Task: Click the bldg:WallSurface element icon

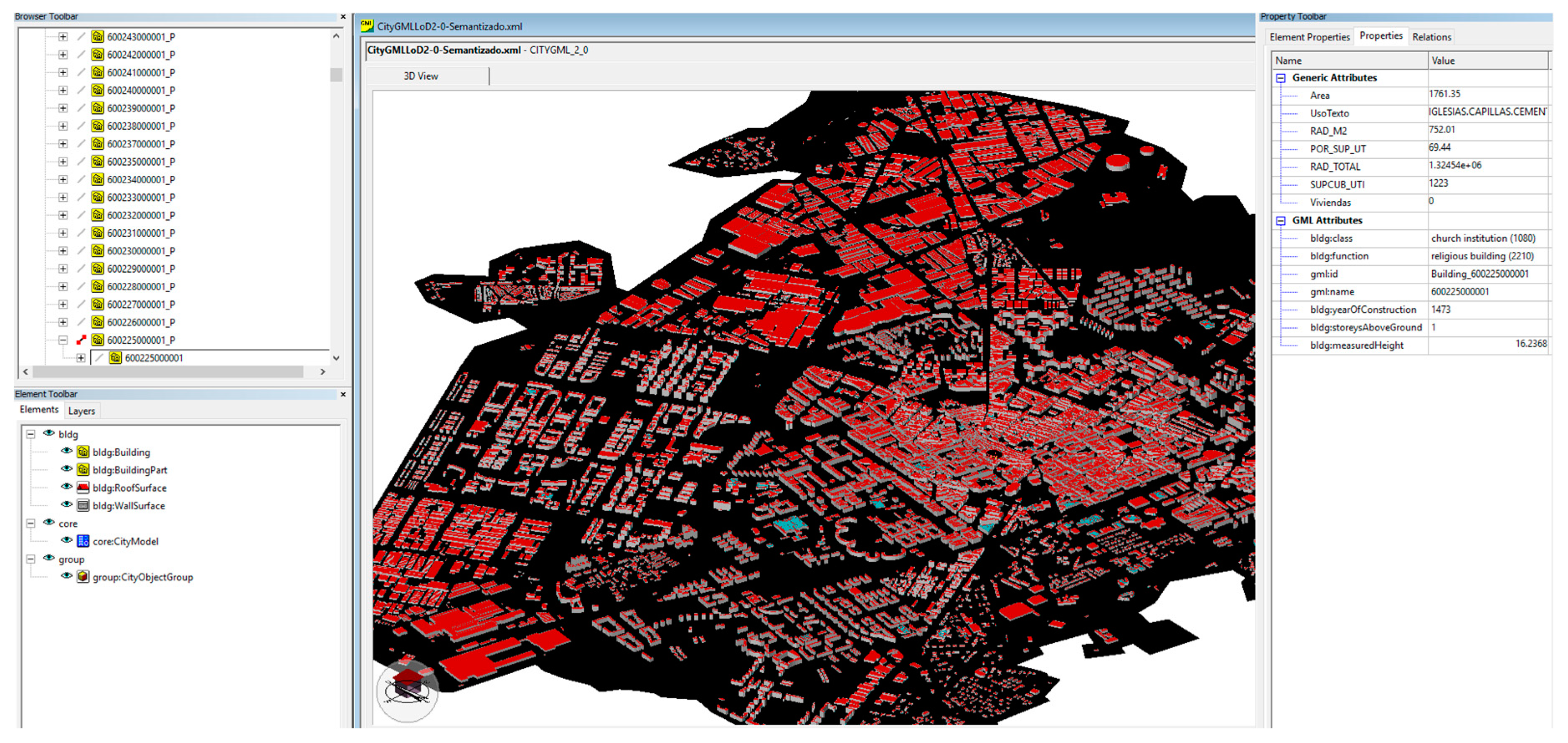Action: click(84, 505)
